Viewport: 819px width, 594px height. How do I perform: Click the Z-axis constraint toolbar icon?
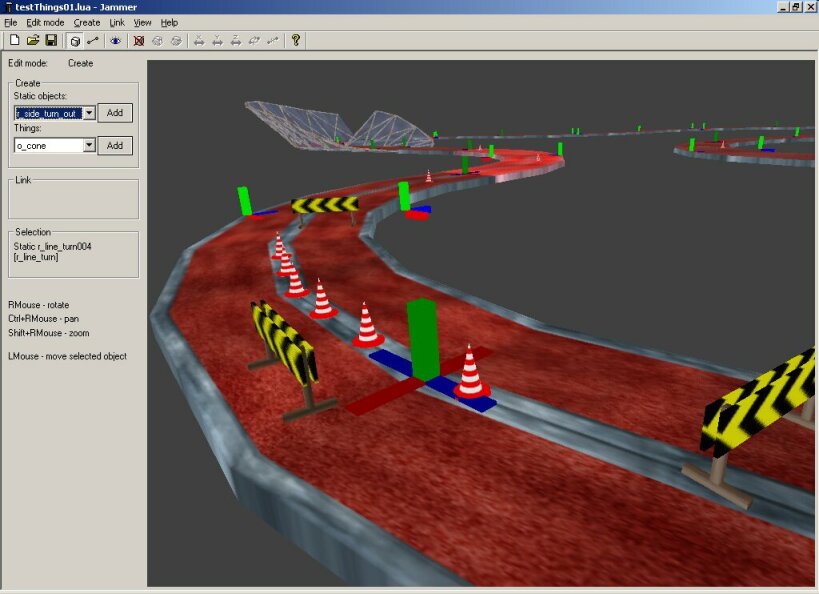(235, 41)
